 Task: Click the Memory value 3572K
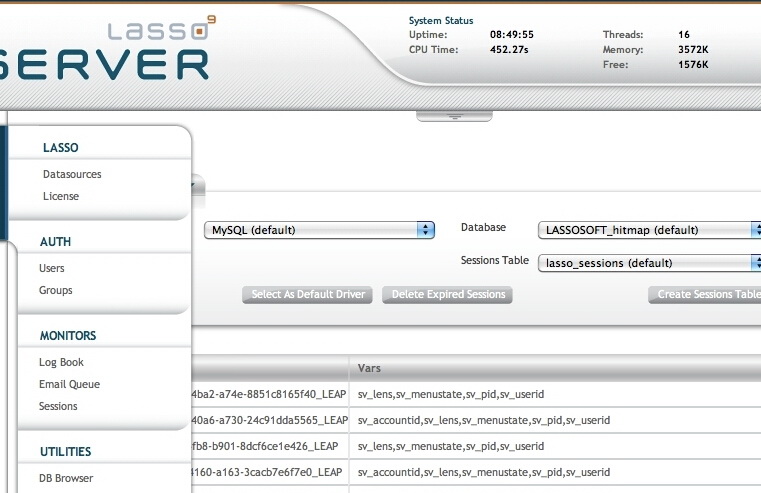pyautogui.click(x=693, y=49)
